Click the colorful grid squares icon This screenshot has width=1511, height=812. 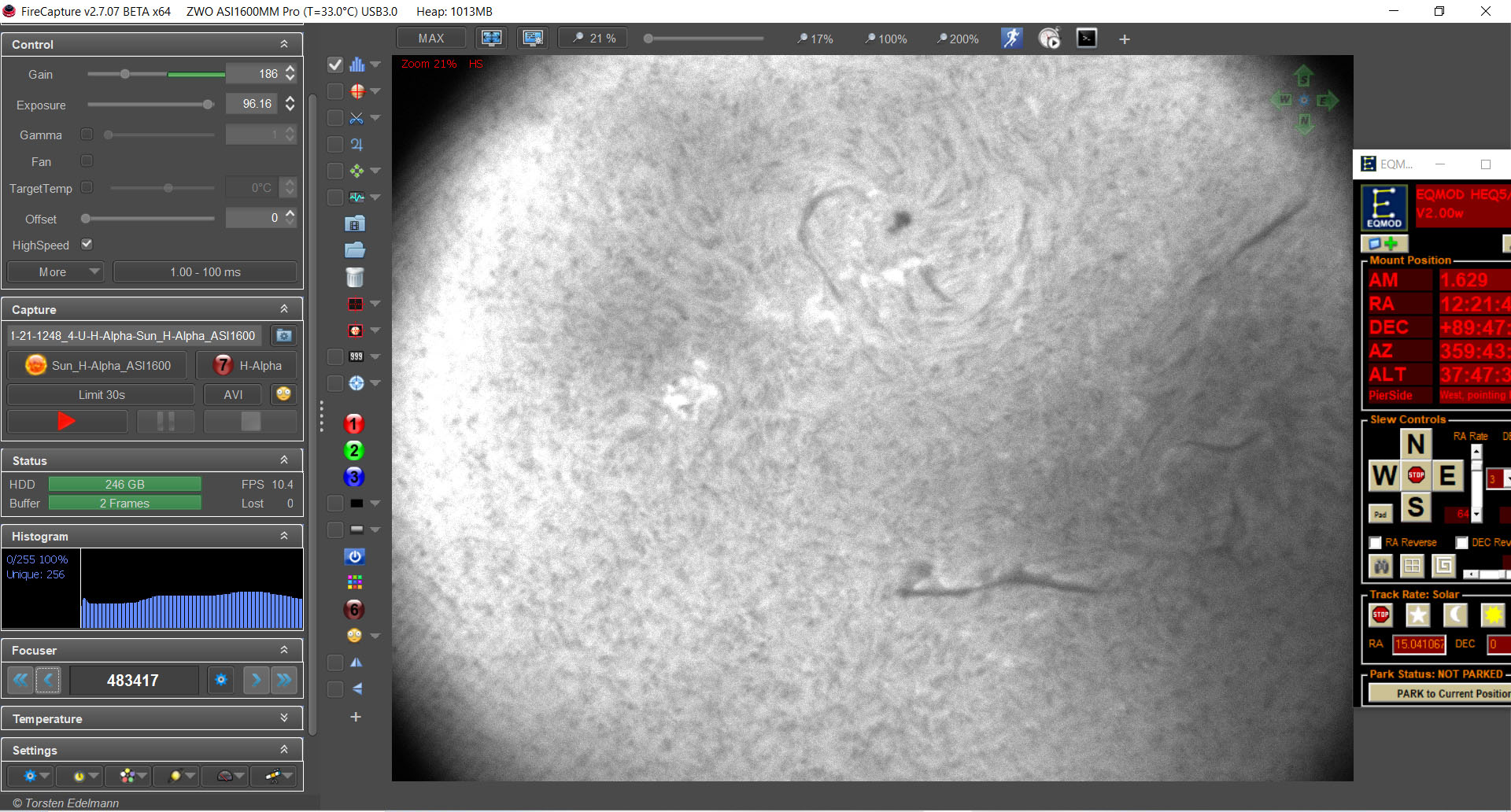[354, 582]
